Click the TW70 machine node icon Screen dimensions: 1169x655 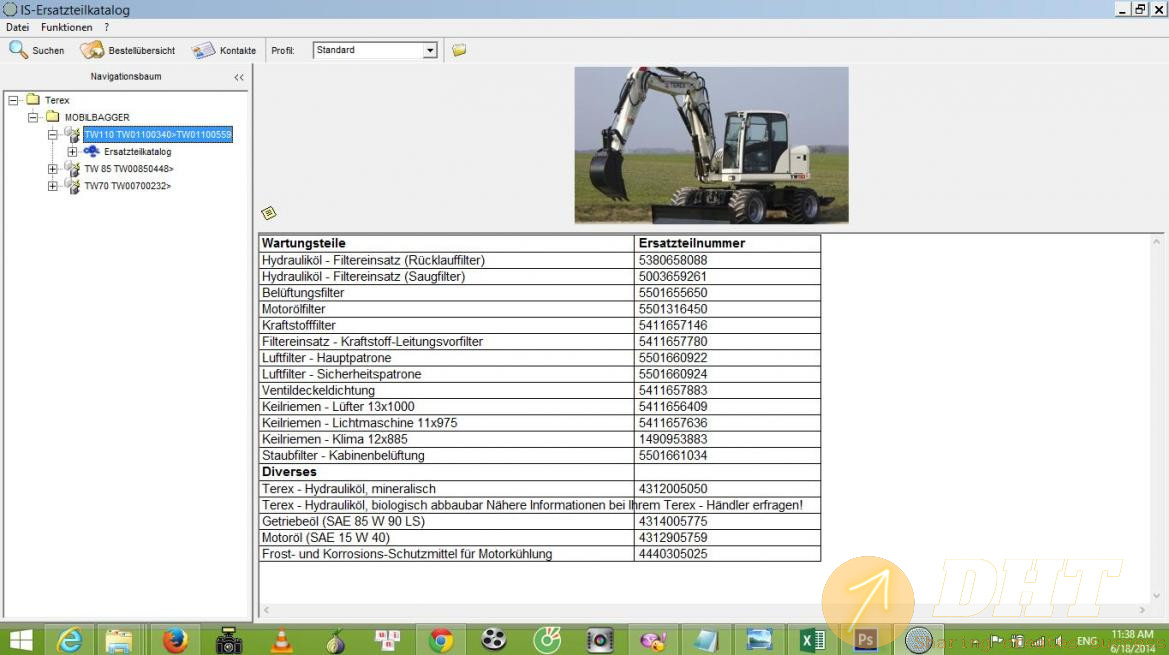[72, 186]
